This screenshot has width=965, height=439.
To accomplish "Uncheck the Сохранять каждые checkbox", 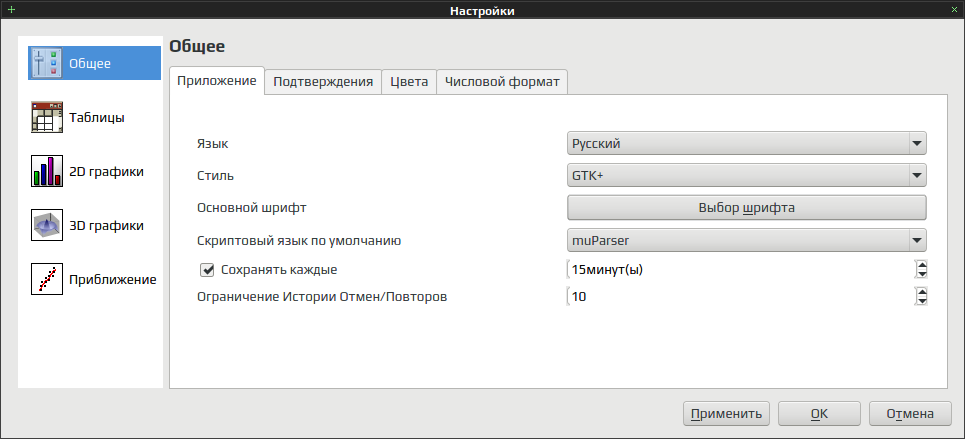I will 207,269.
